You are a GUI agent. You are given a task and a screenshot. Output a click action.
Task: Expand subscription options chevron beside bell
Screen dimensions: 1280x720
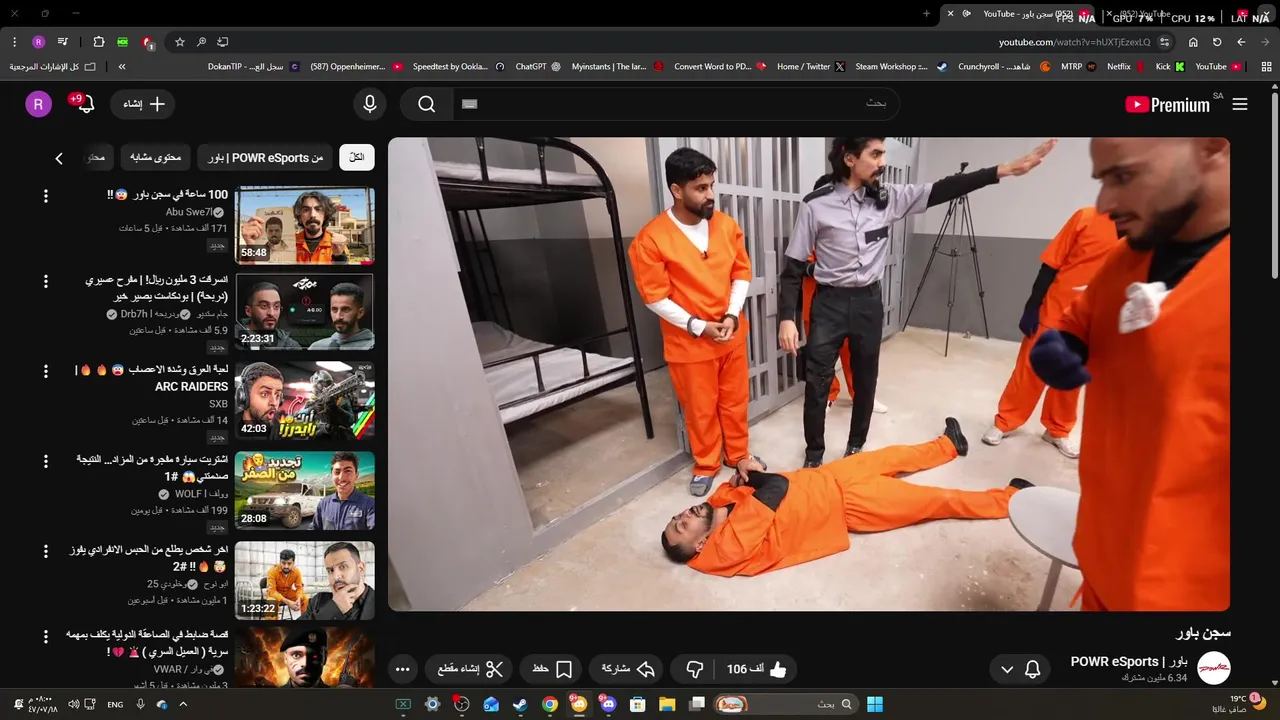(x=1007, y=669)
